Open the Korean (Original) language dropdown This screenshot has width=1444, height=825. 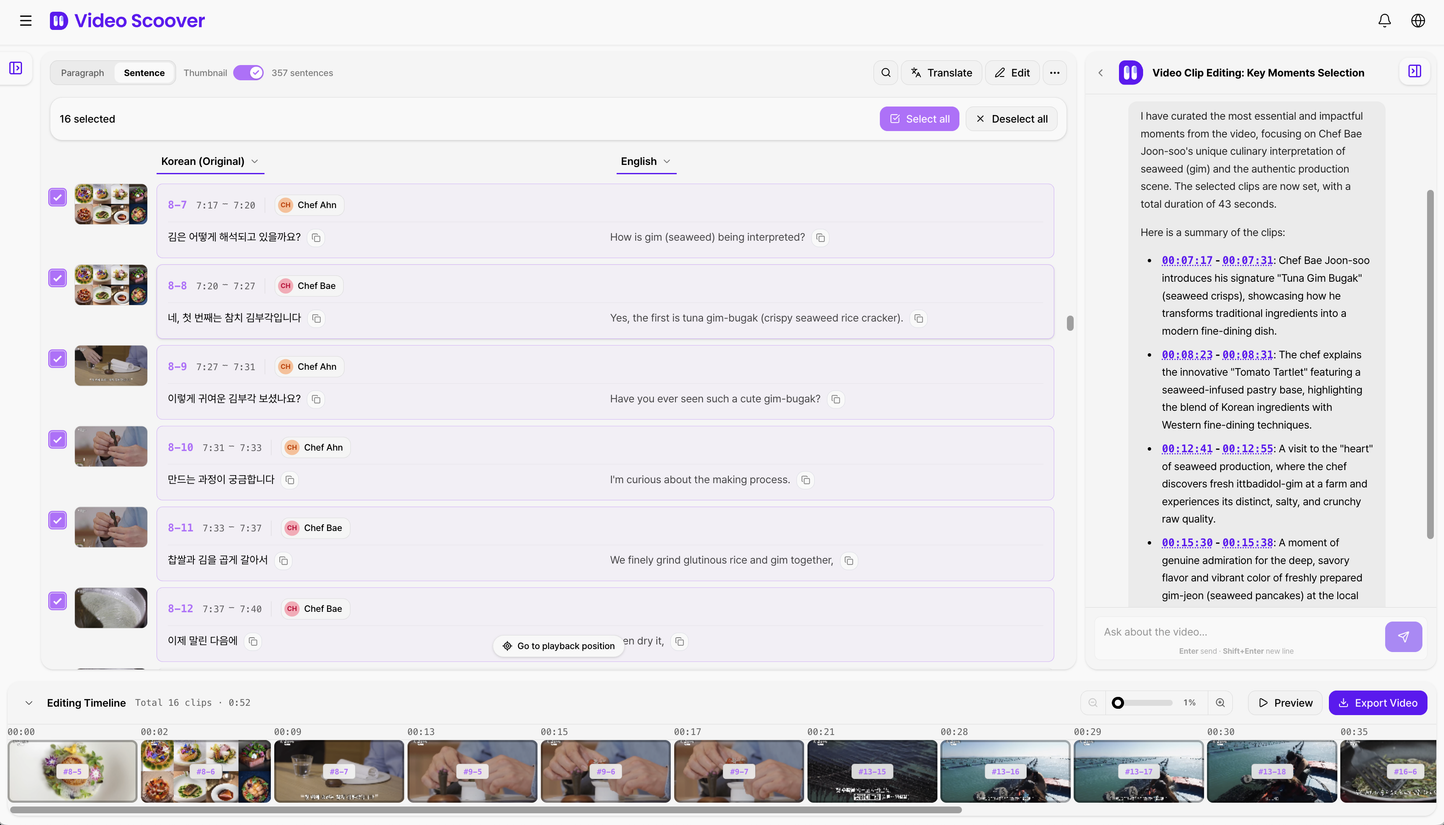(x=210, y=161)
